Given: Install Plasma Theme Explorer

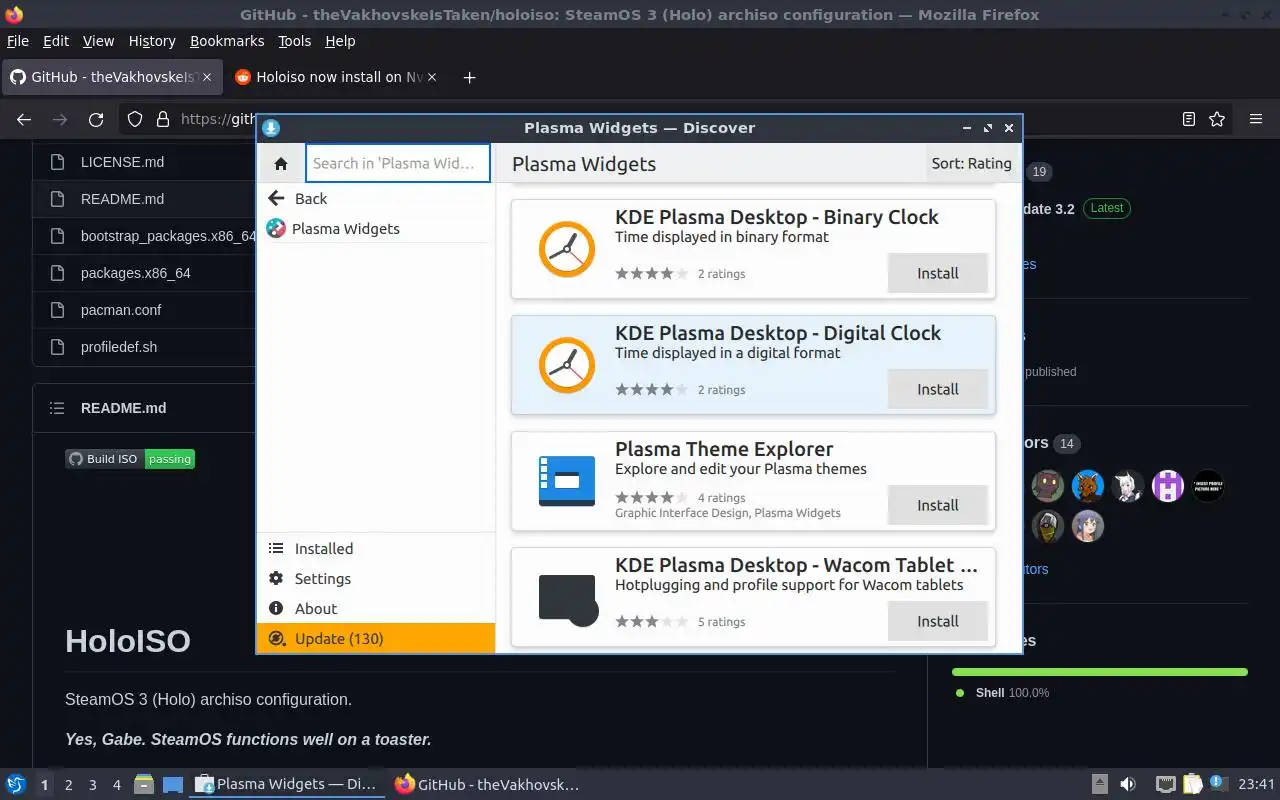Looking at the screenshot, I should click(x=938, y=505).
